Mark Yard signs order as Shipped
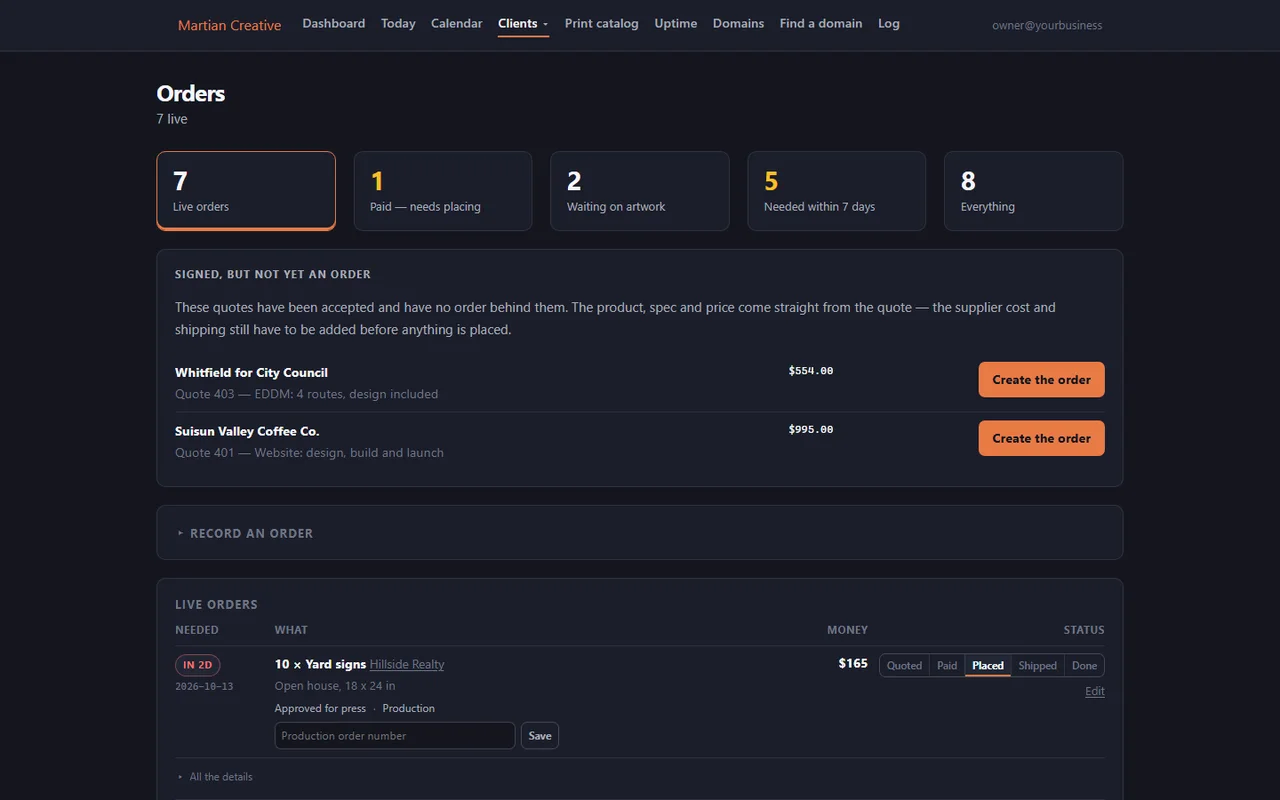This screenshot has height=800, width=1280. coord(1037,665)
